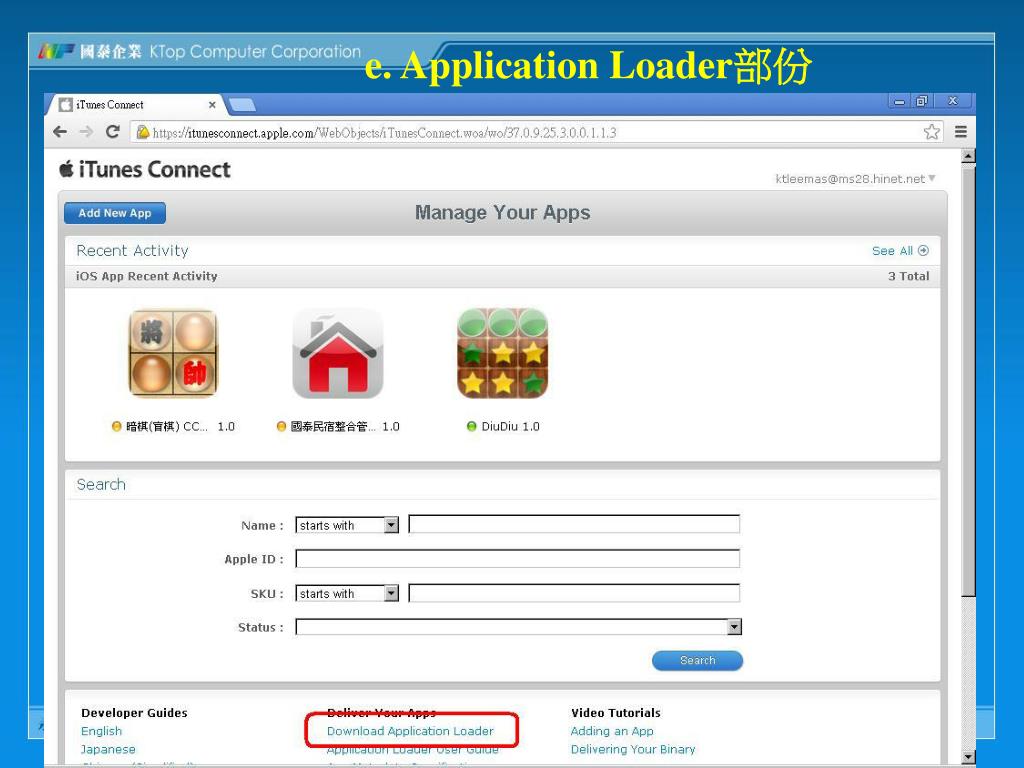Click the green status dot for DiuDiu
Viewport: 1024px width, 768px height.
(472, 426)
